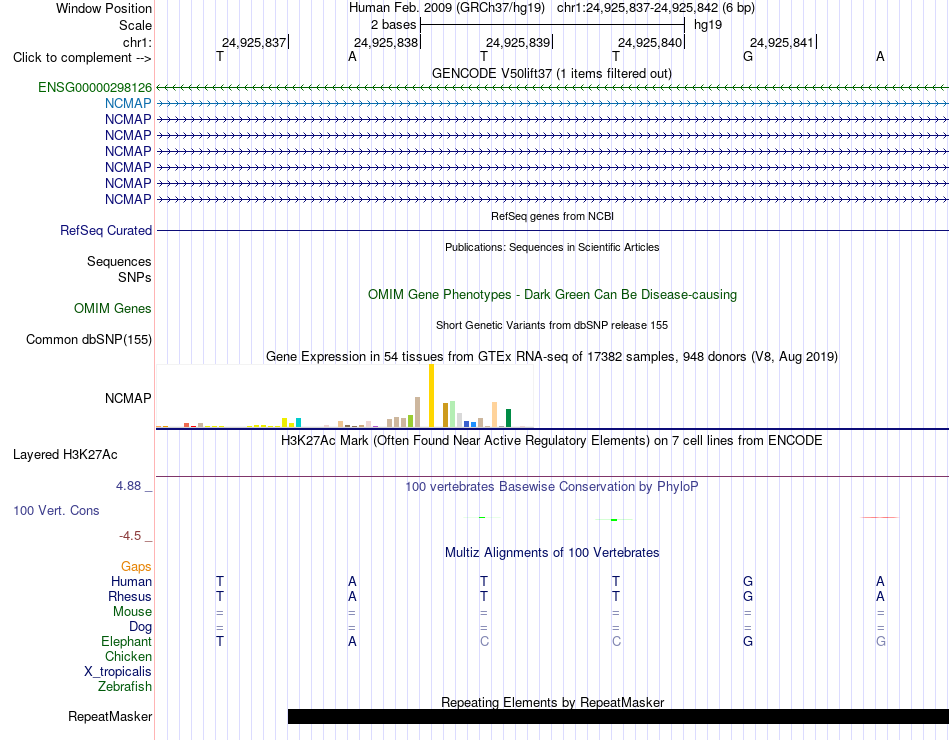This screenshot has width=950, height=740.
Task: Select the 'Zebrafish' alignment row label
Action: click(x=125, y=687)
